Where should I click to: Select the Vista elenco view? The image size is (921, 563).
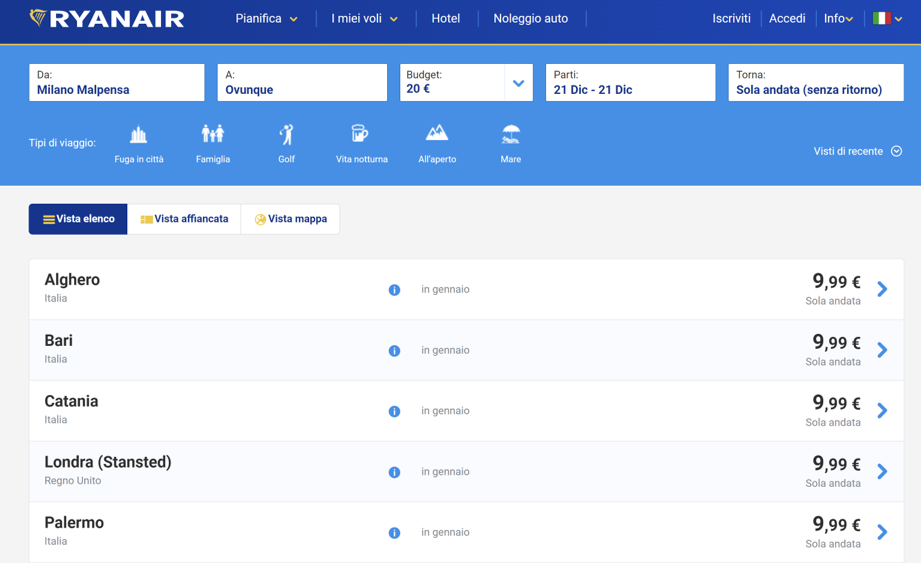pyautogui.click(x=78, y=219)
